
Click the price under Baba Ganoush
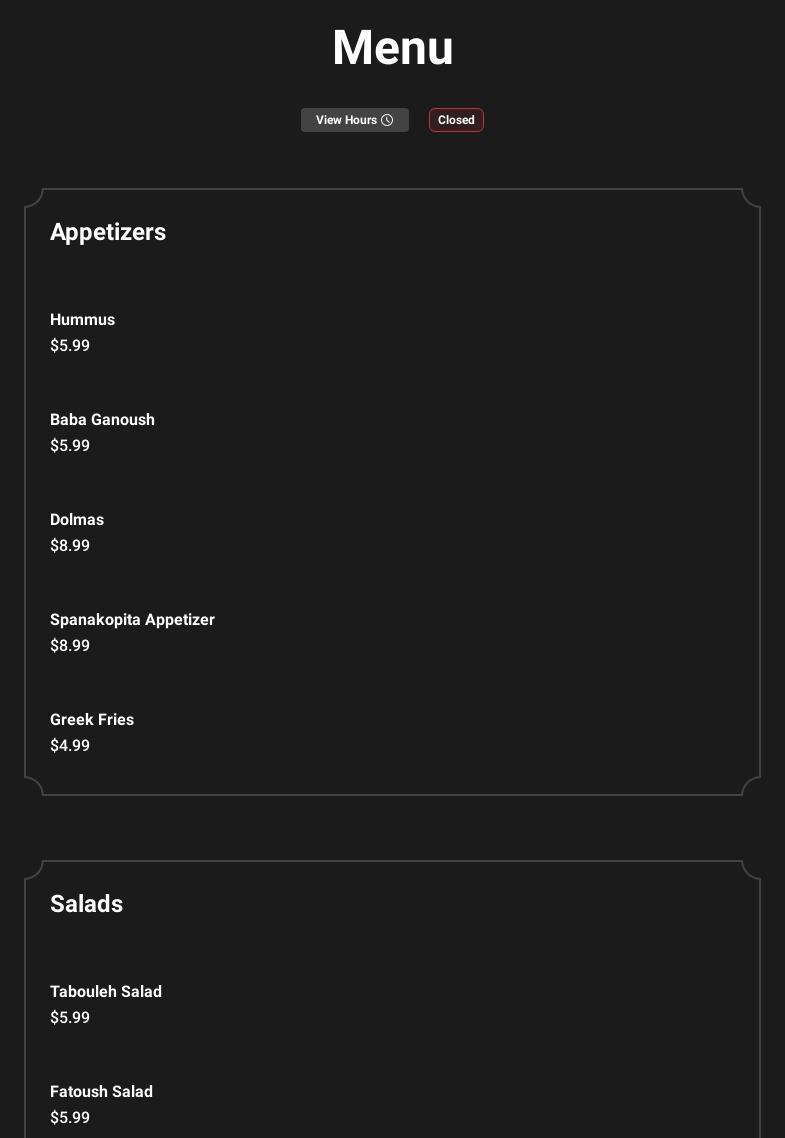[70, 446]
